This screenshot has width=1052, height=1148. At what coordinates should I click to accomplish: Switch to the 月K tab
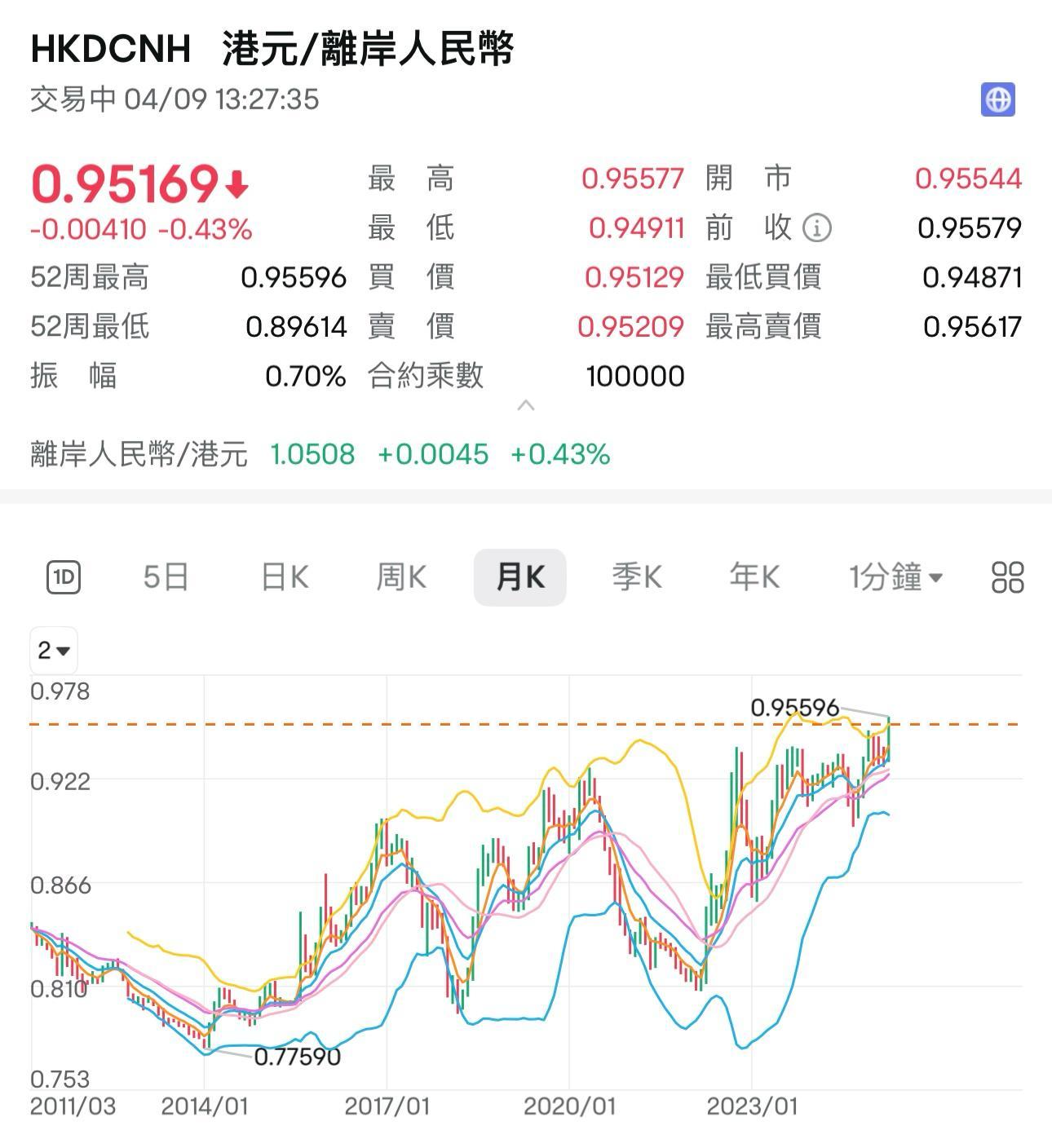tap(519, 576)
